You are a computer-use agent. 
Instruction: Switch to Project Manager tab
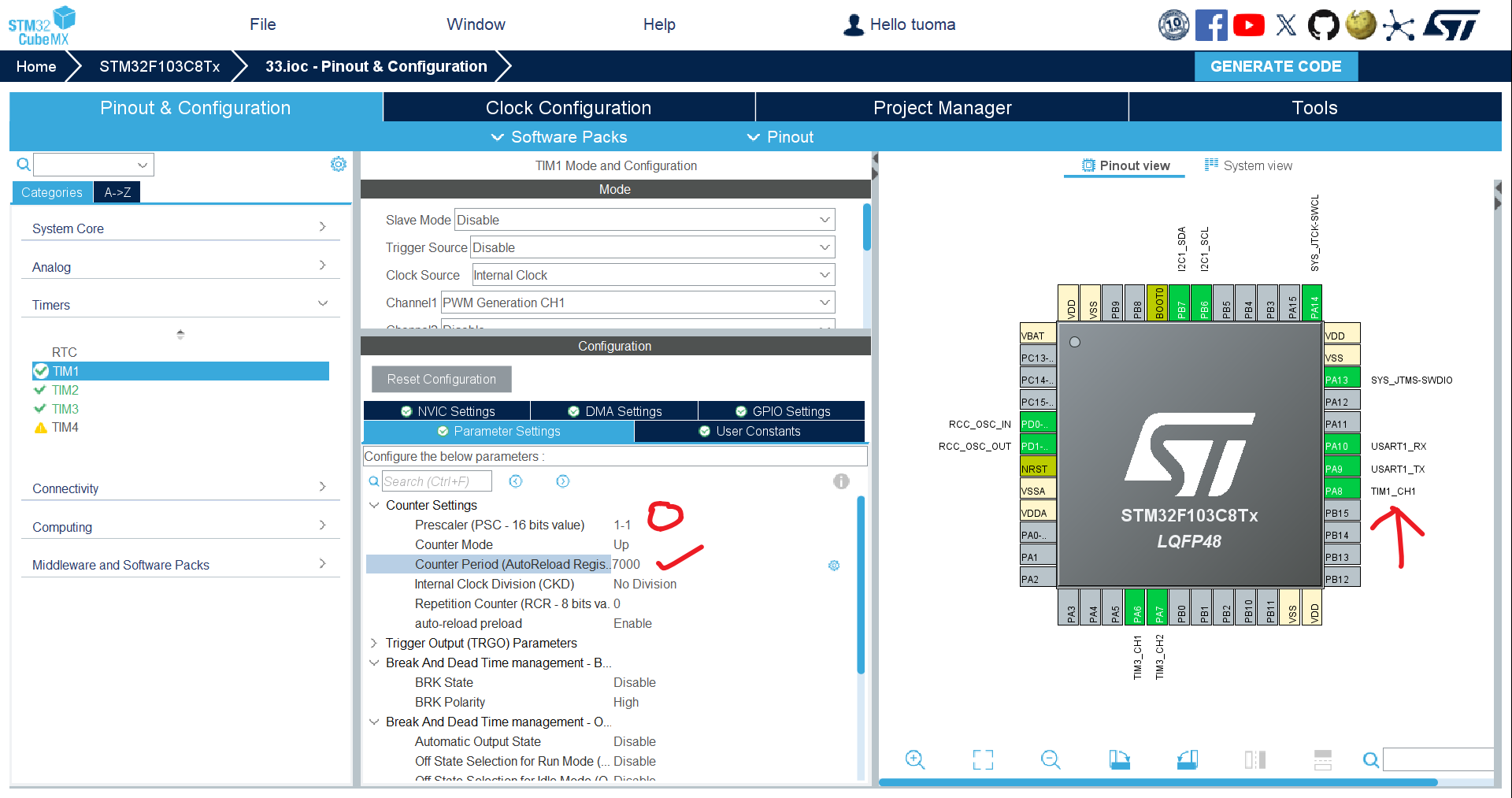[942, 107]
